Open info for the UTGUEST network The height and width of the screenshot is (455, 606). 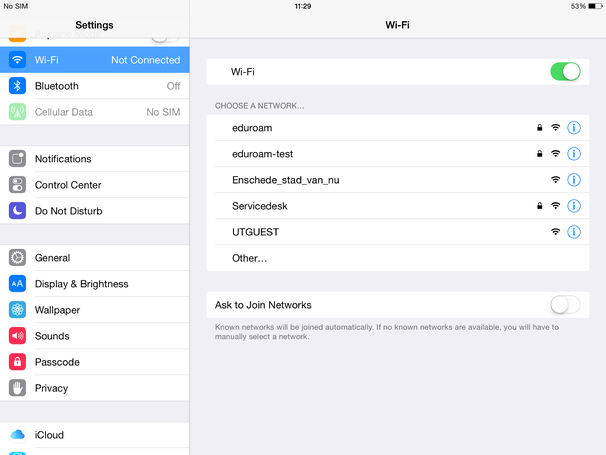[x=574, y=232]
